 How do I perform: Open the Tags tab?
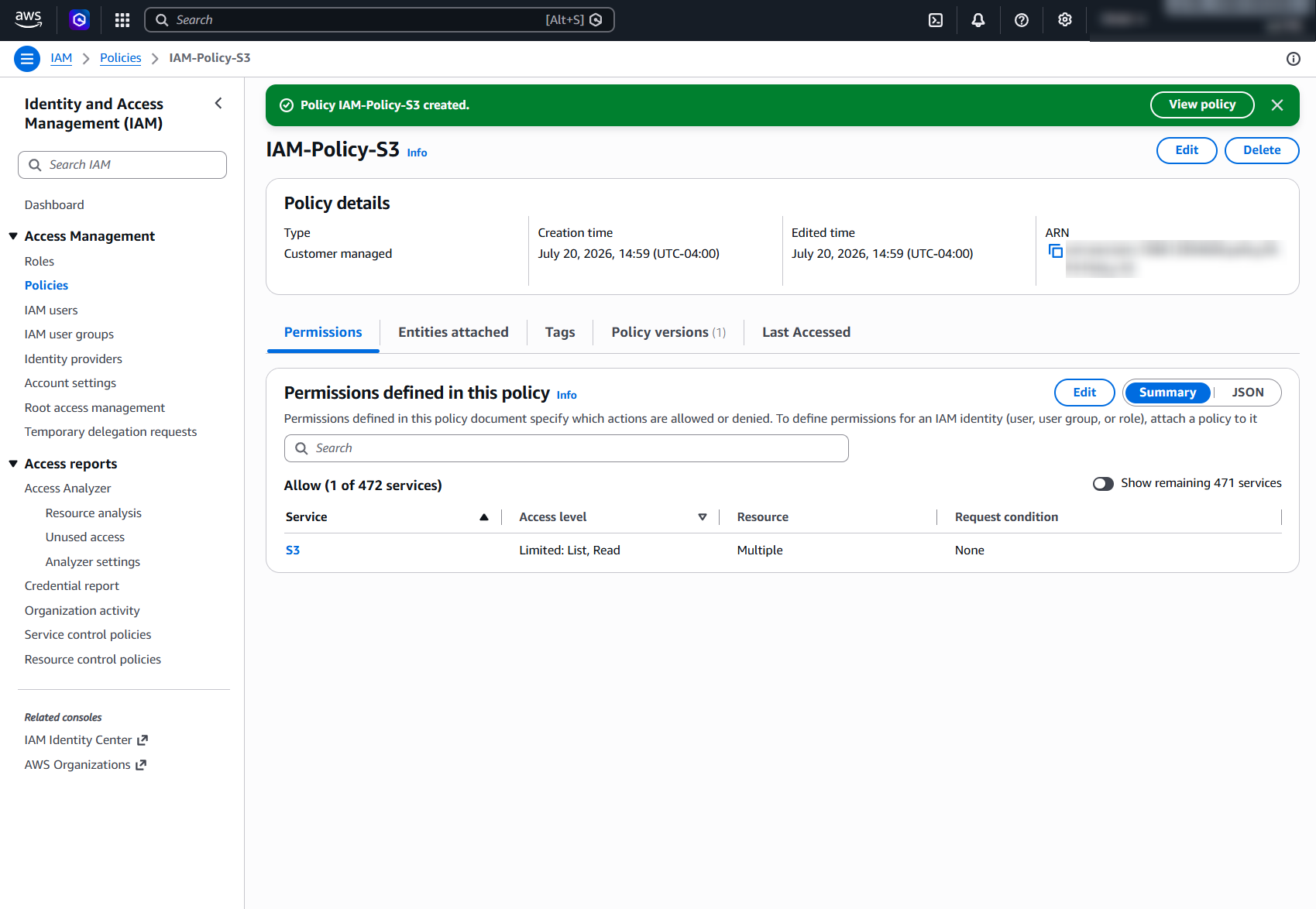560,332
